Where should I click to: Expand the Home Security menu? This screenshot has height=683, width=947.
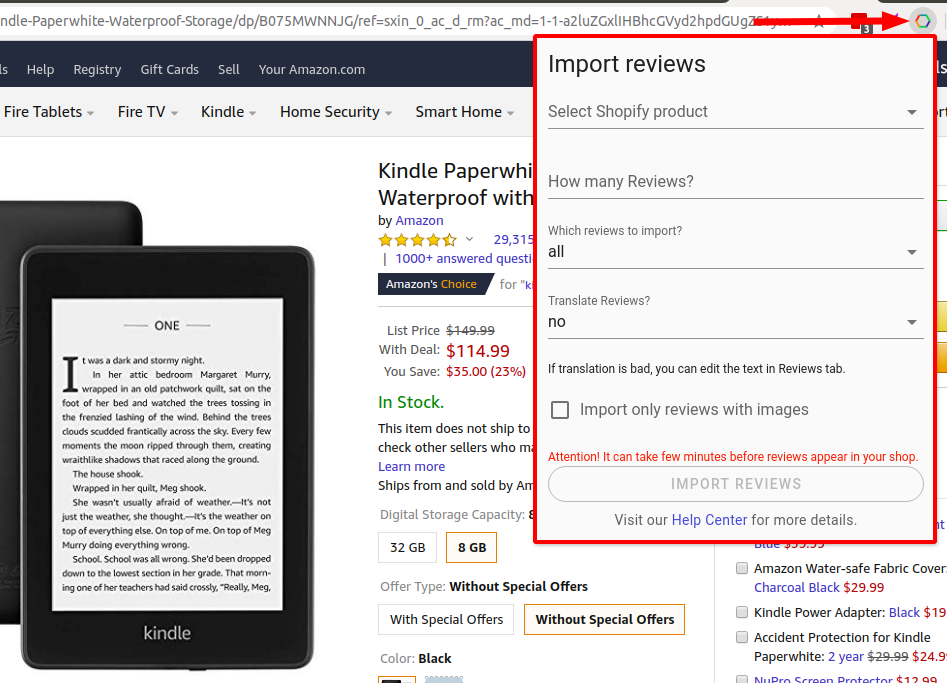(x=336, y=112)
